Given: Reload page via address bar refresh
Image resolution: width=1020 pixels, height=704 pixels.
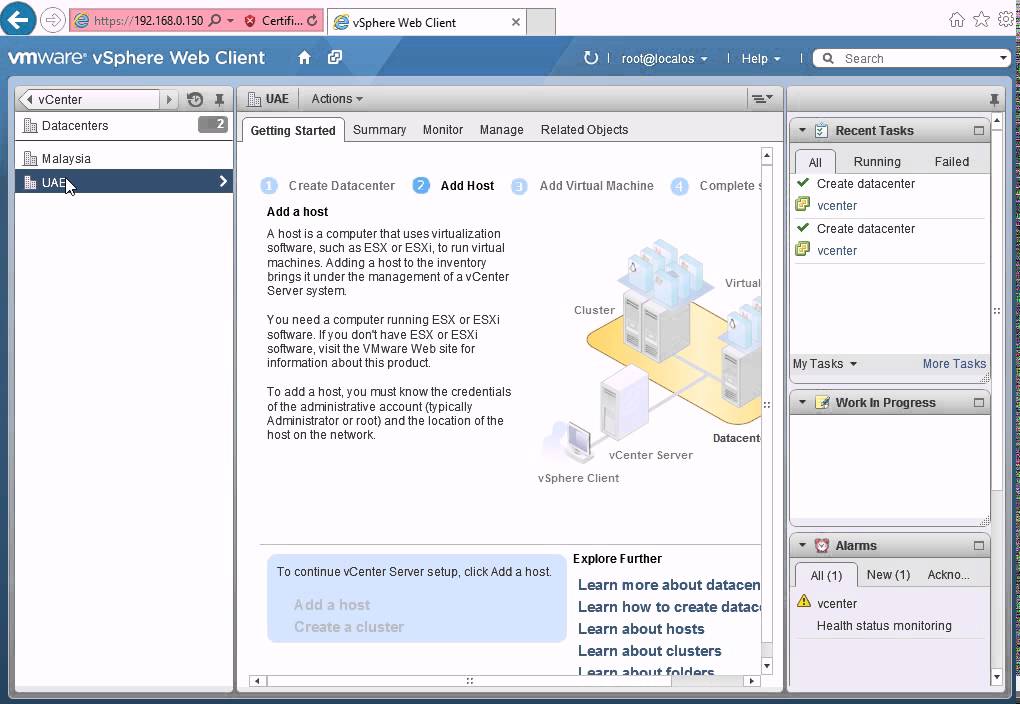Looking at the screenshot, I should (x=312, y=20).
